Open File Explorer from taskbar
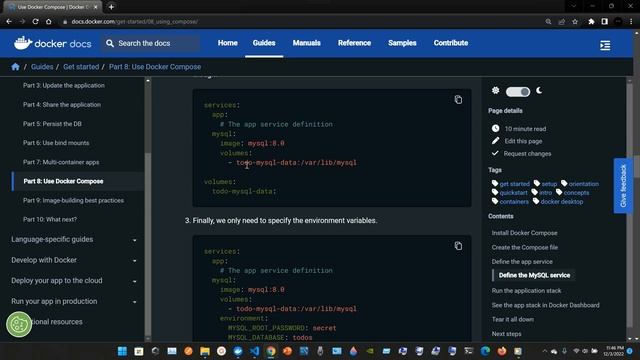The height and width of the screenshot is (360, 640). [204, 351]
